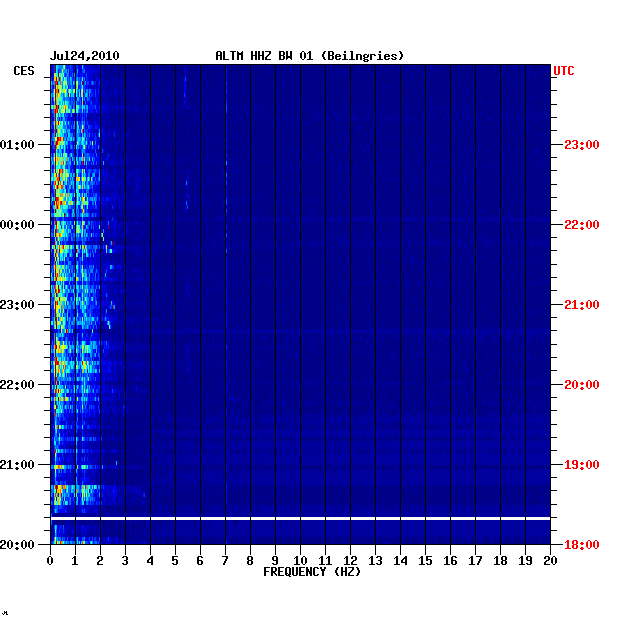Click frequency axis label 11

coord(325,561)
